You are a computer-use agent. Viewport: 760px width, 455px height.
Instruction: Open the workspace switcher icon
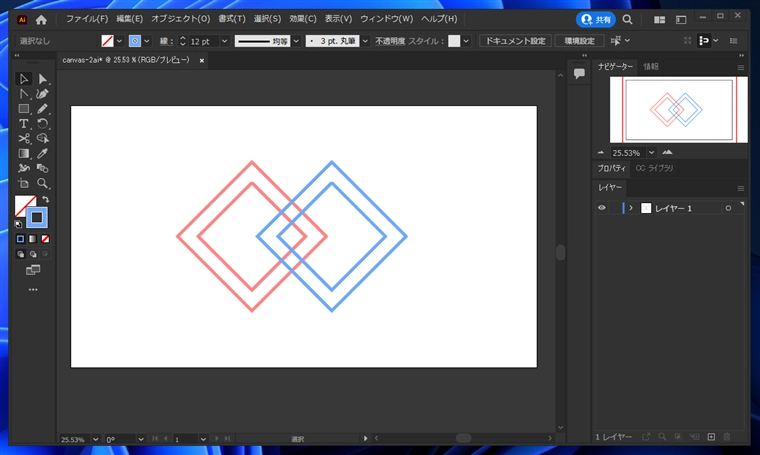click(681, 19)
